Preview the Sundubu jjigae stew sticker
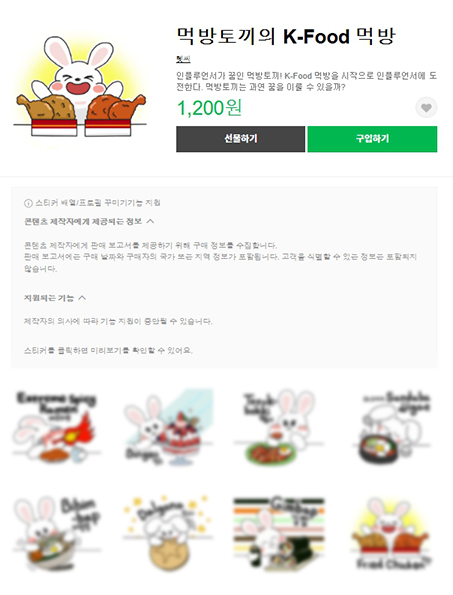 pyautogui.click(x=393, y=427)
